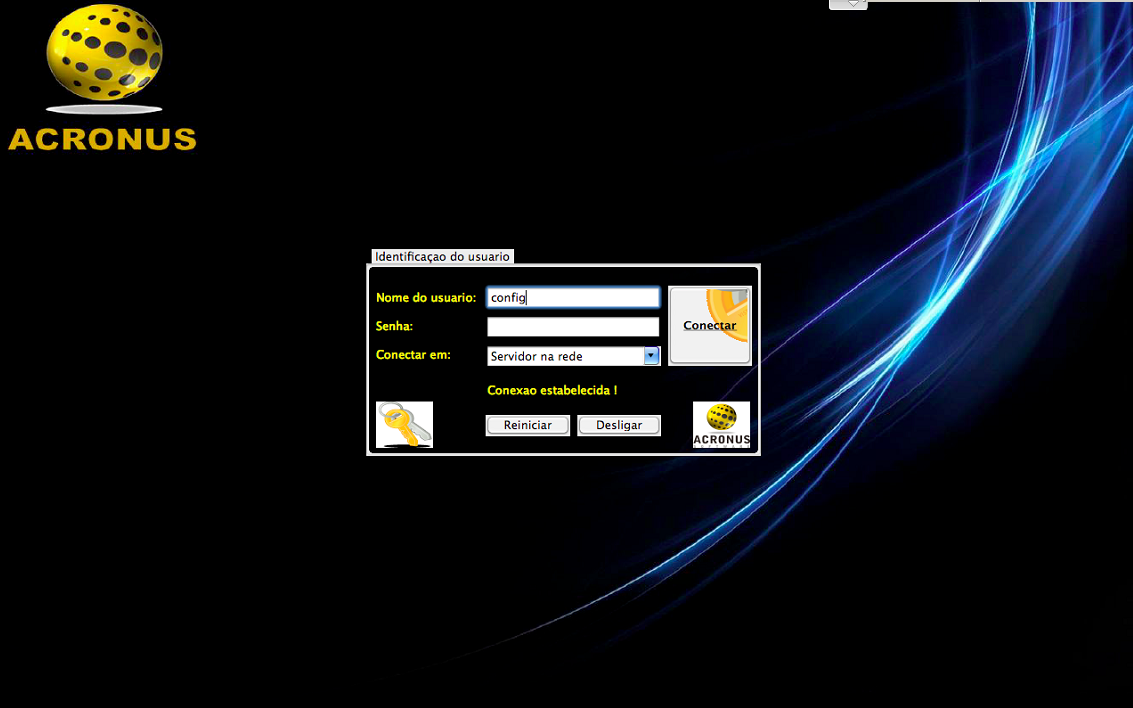Click the Desligar button
Viewport: 1133px width, 708px height.
point(619,426)
